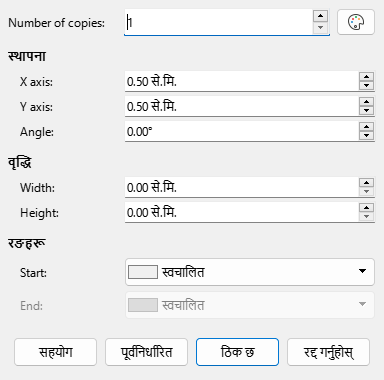Decrease the Angle value
The width and height of the screenshot is (384, 380).
click(x=366, y=136)
